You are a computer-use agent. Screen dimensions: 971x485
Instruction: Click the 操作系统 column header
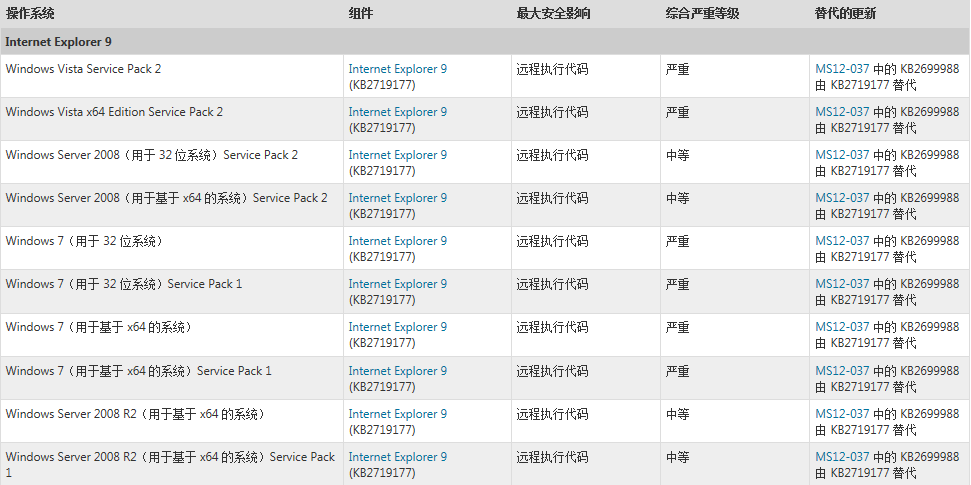(30, 13)
